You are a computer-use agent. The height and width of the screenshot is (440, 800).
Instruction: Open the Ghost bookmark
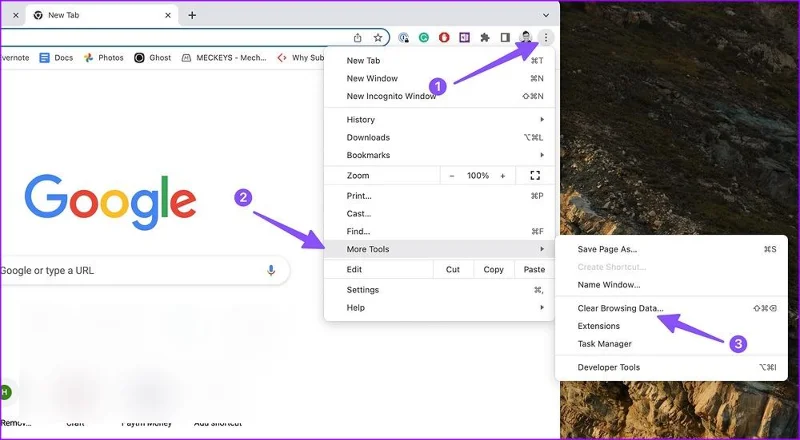click(153, 58)
